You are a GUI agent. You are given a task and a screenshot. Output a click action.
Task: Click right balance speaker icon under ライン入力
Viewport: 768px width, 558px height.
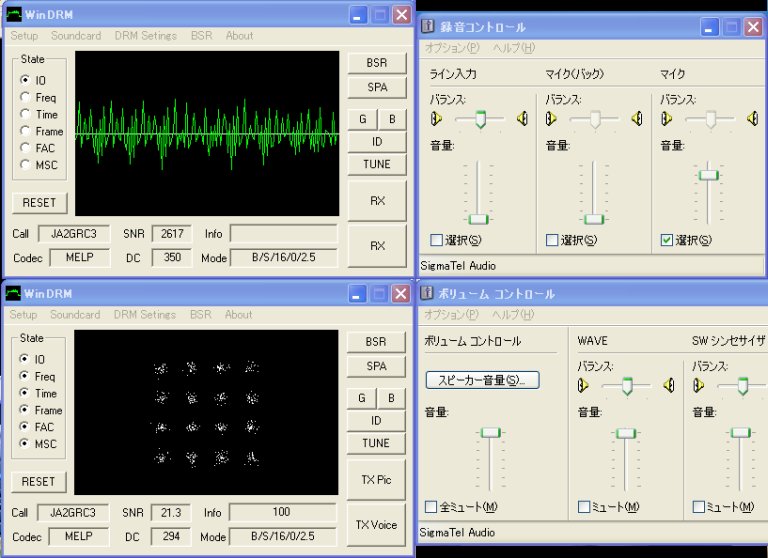[523, 119]
